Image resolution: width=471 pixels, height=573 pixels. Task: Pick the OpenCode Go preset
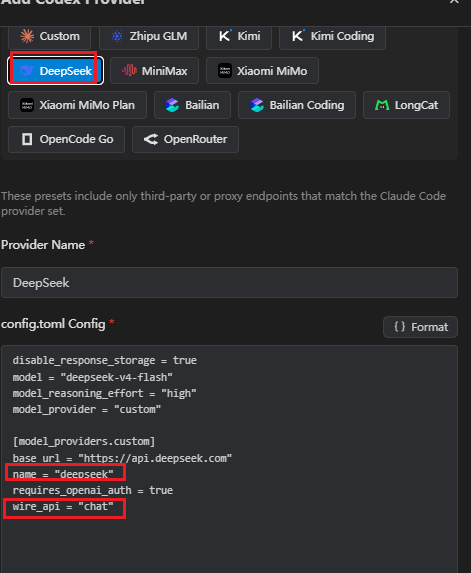click(67, 139)
